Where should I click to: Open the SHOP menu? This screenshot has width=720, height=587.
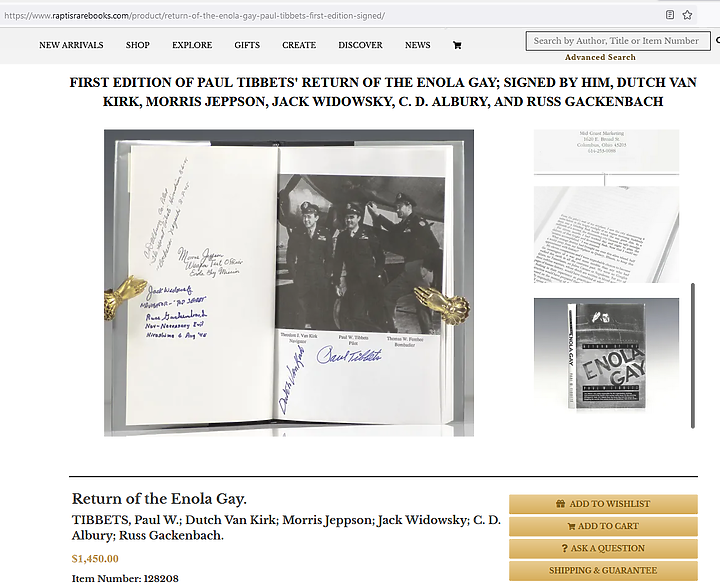138,45
